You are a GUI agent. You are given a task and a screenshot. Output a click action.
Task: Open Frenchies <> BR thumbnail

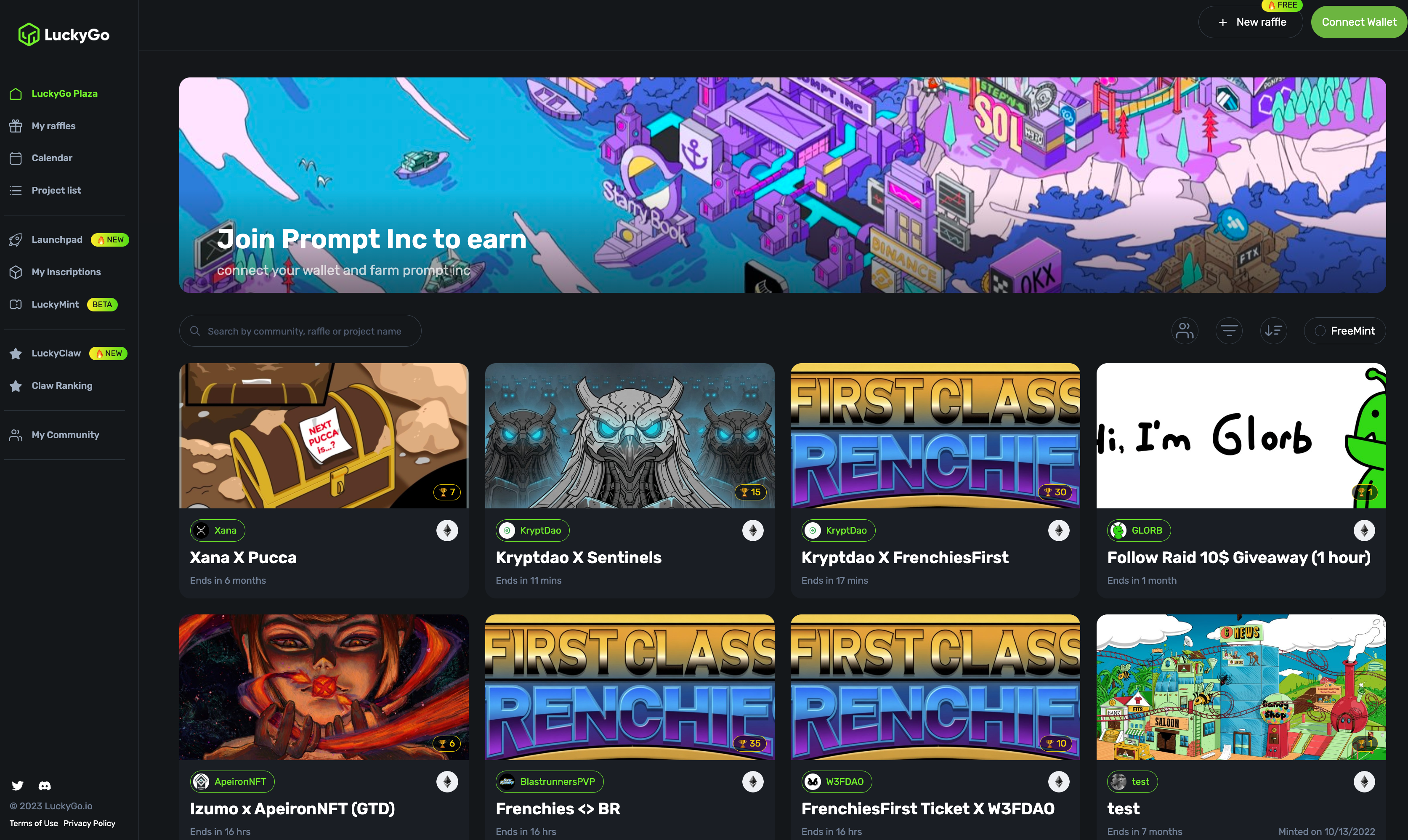629,687
